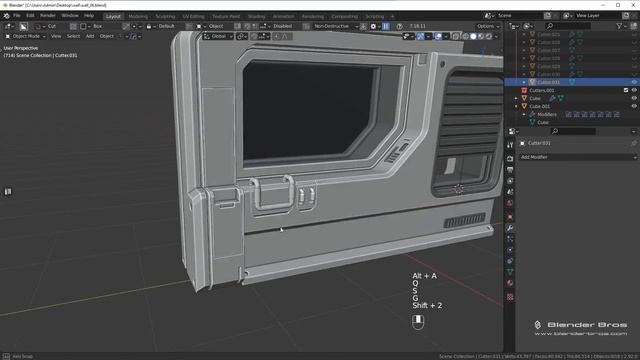Open the viewport Select menu
Image resolution: width=640 pixels, height=360 pixels.
tap(73, 36)
